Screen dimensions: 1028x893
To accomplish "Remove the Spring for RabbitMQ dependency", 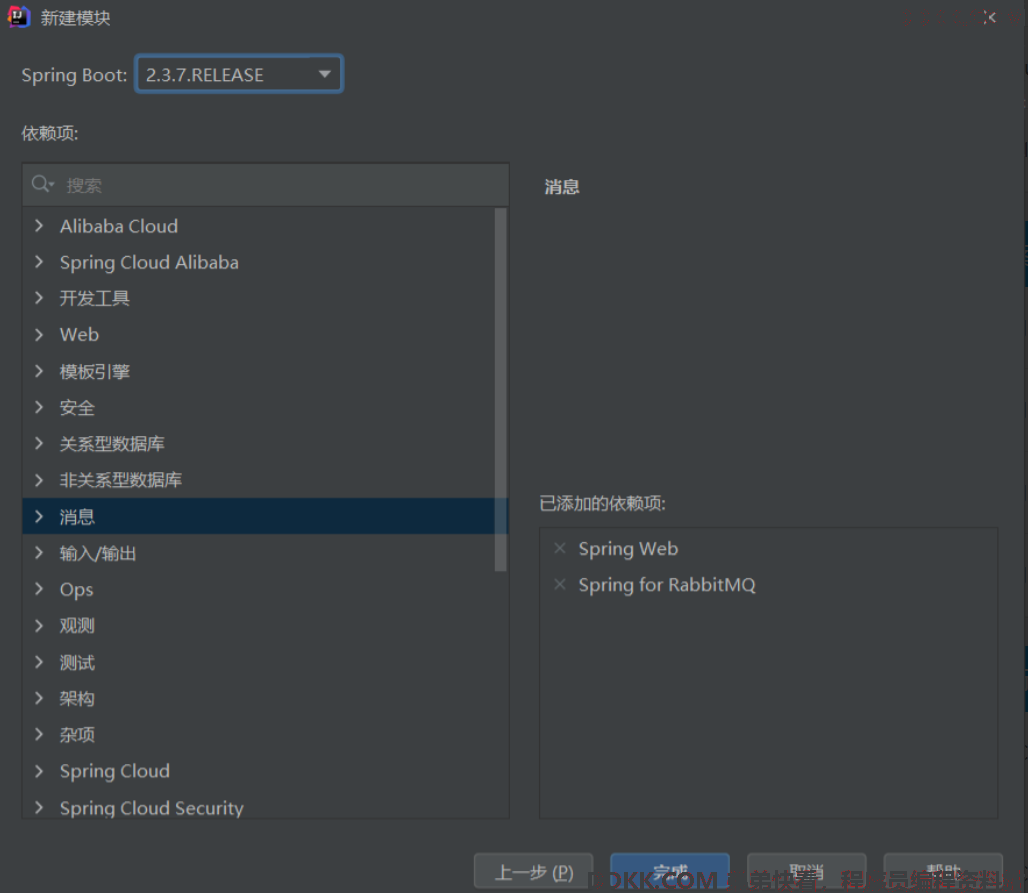I will [559, 584].
